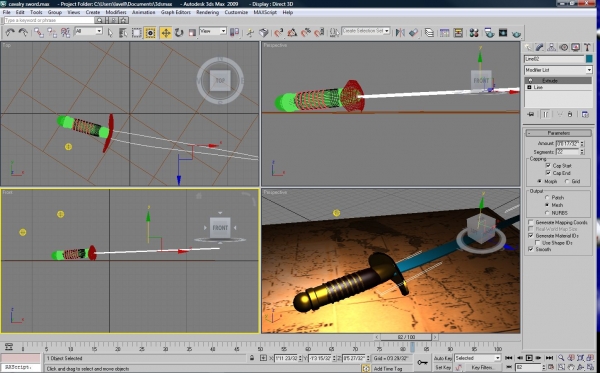Select the Grid capping radio button

click(x=567, y=181)
